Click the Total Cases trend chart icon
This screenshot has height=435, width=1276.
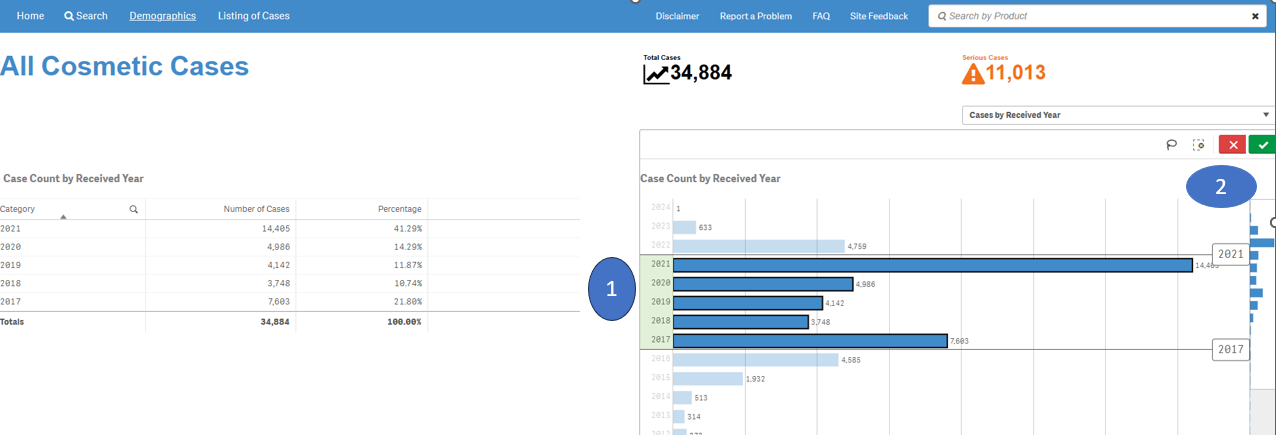coord(656,74)
